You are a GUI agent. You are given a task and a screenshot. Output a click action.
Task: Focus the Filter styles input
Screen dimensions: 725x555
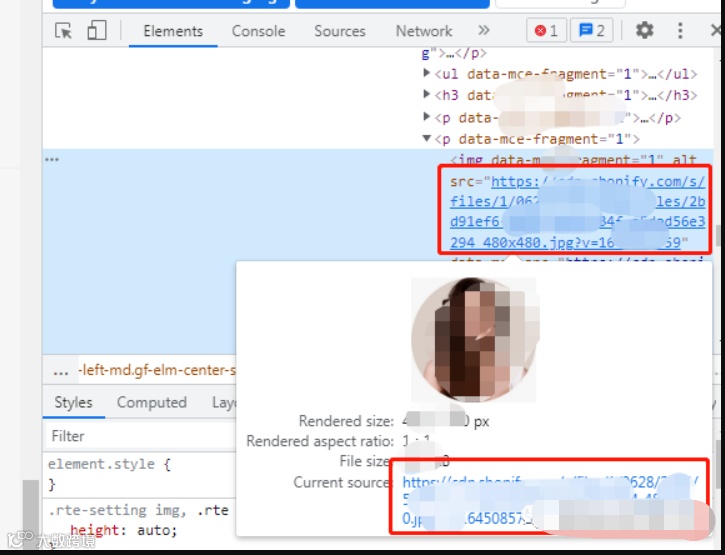coord(141,436)
